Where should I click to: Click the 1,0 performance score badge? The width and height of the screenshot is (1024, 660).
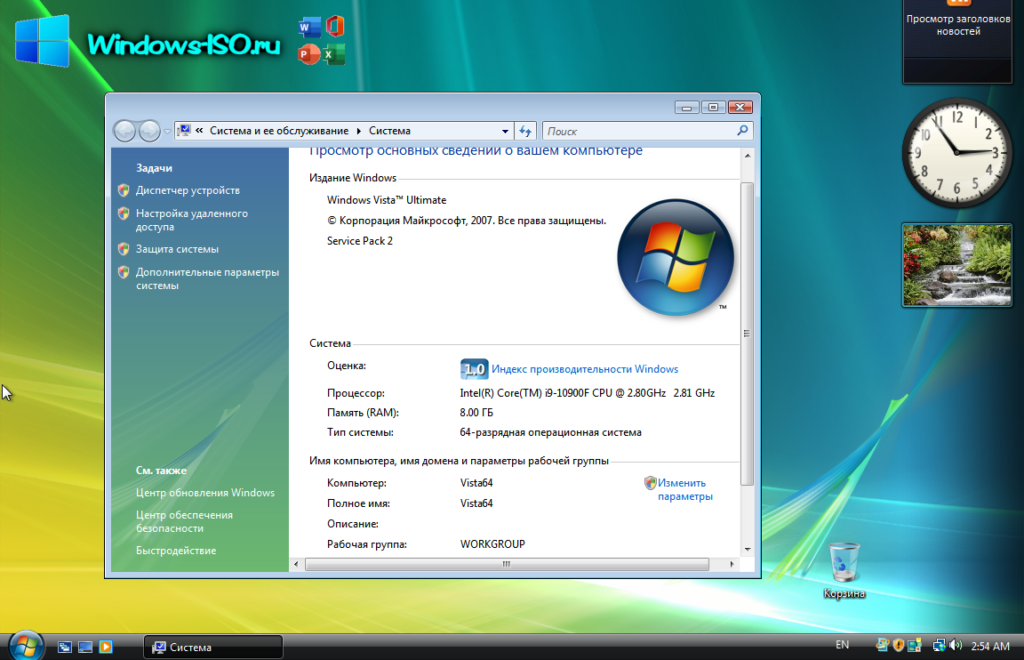(x=474, y=369)
